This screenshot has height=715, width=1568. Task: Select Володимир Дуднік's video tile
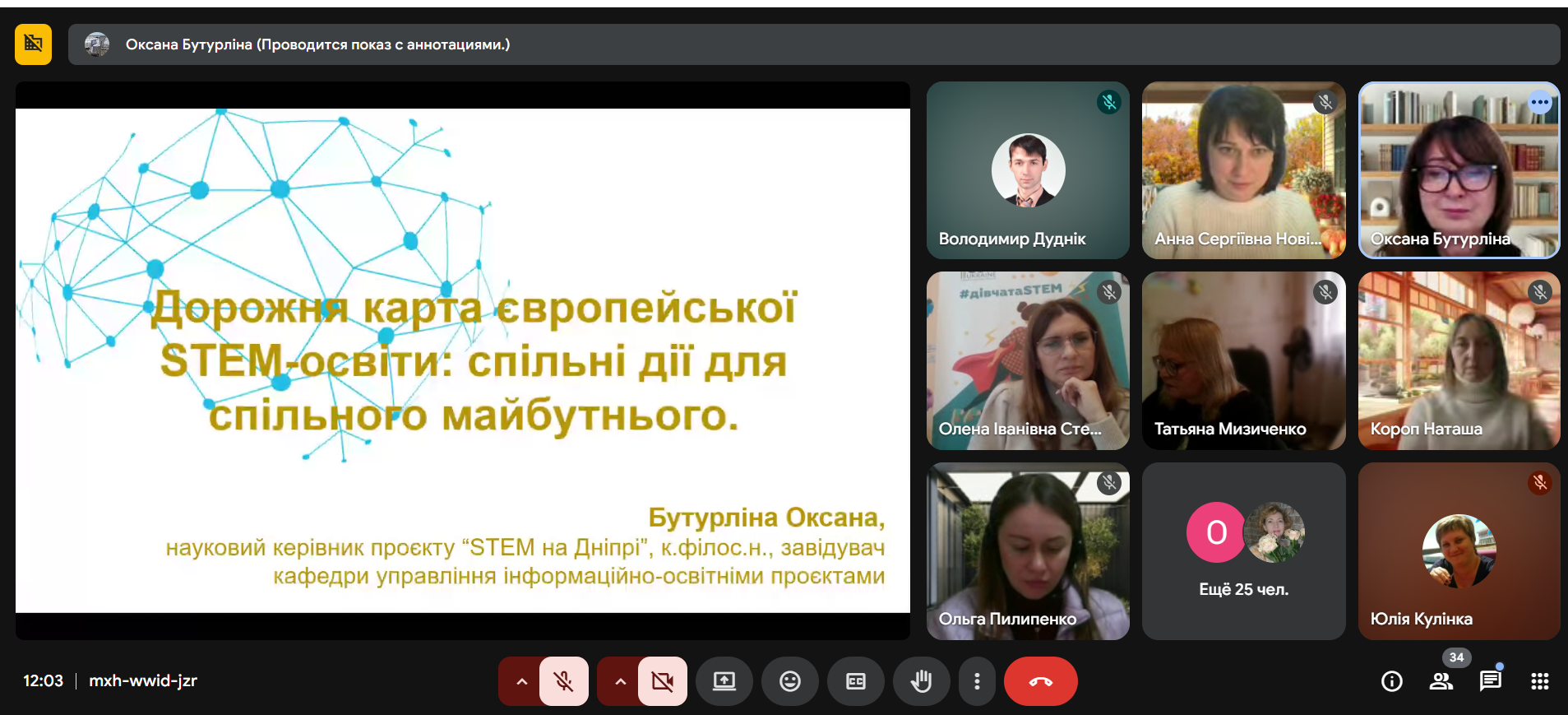click(1028, 170)
